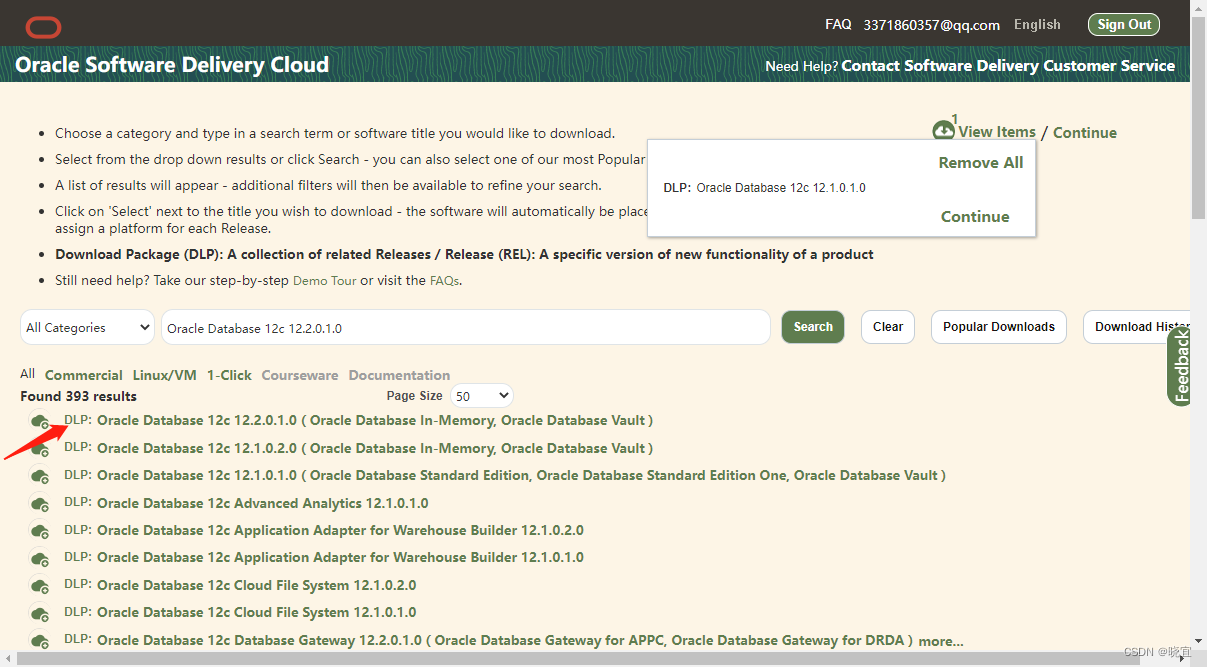Change language via English link
1207x667 pixels.
pos(1037,25)
